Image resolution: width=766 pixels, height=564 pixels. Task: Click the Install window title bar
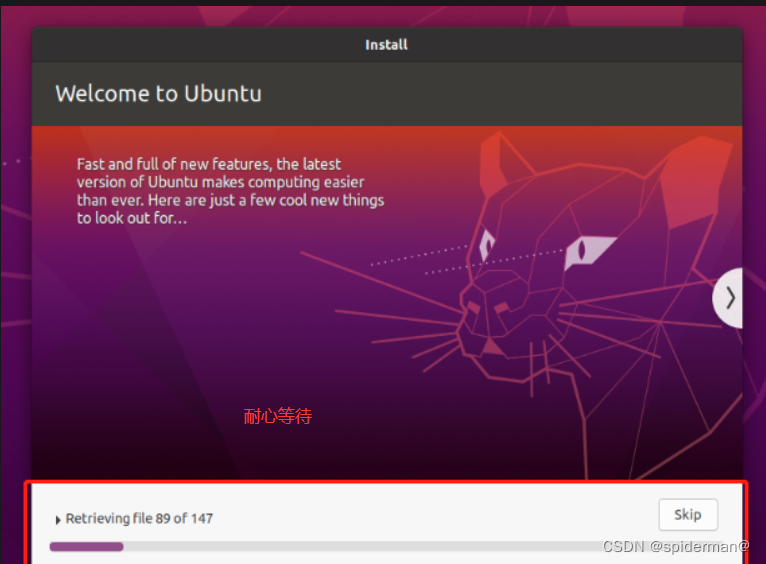pyautogui.click(x=386, y=44)
